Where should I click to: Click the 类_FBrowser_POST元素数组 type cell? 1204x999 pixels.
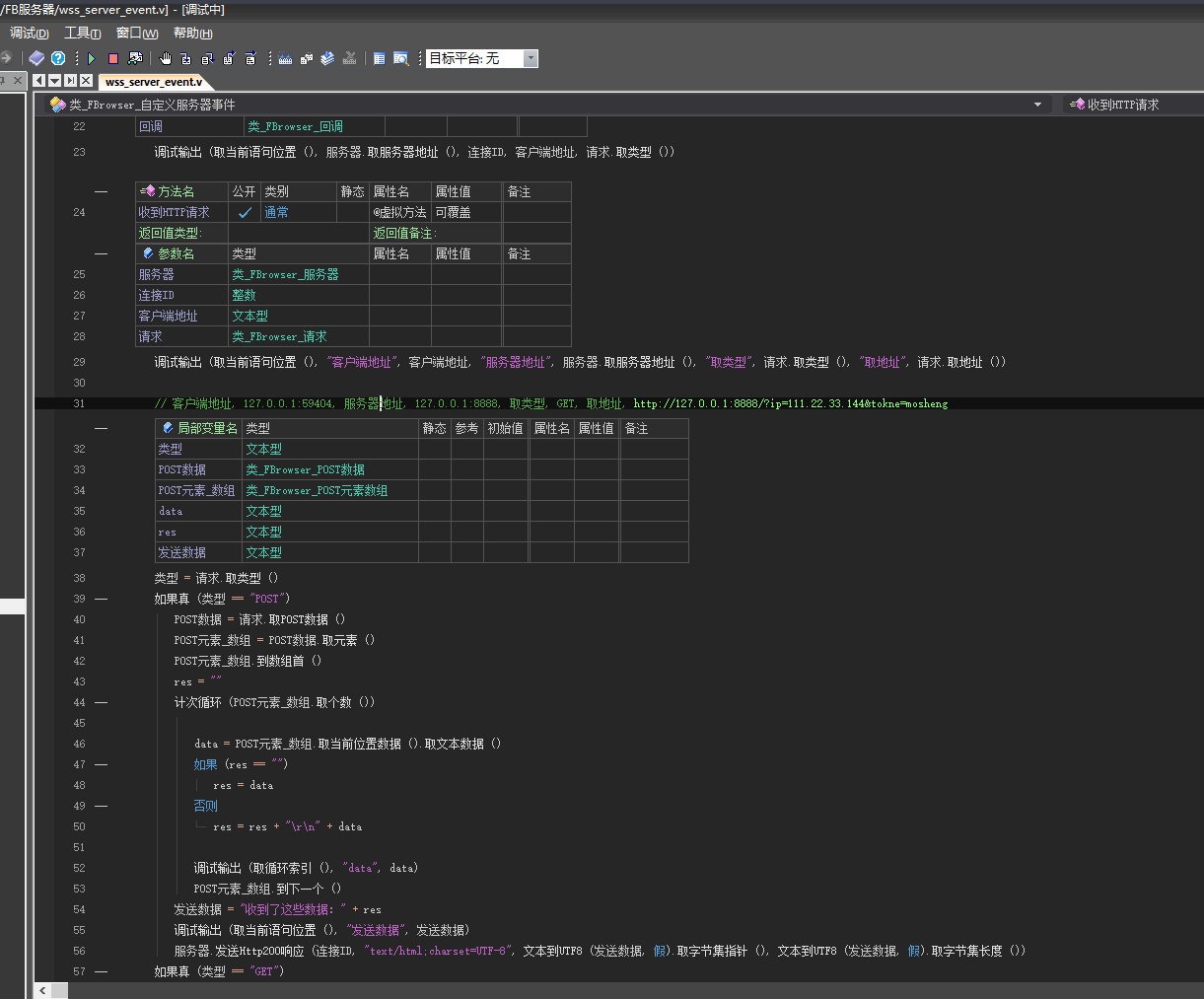(x=330, y=490)
